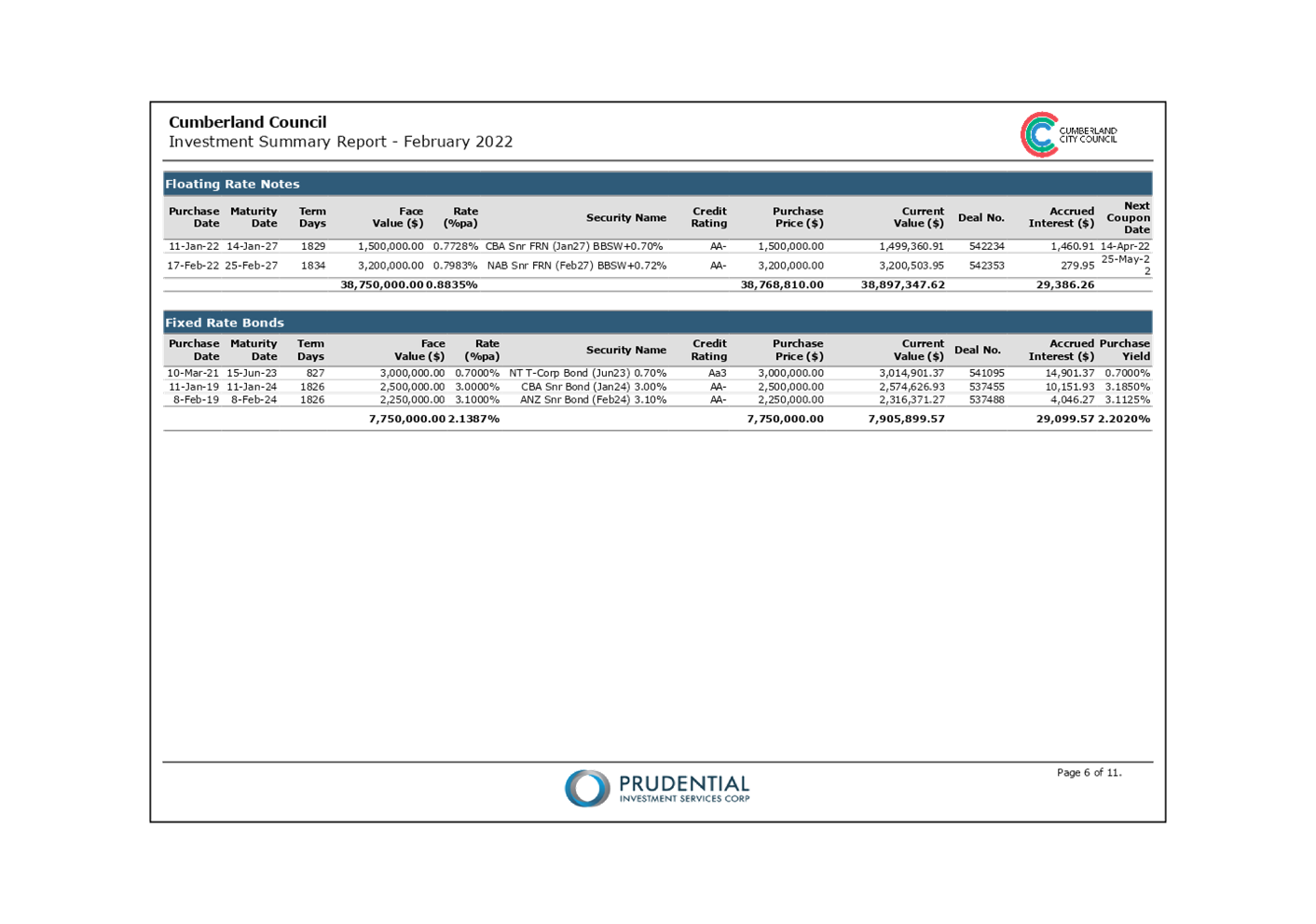Click the Prudential Investment Services logo

click(657, 788)
